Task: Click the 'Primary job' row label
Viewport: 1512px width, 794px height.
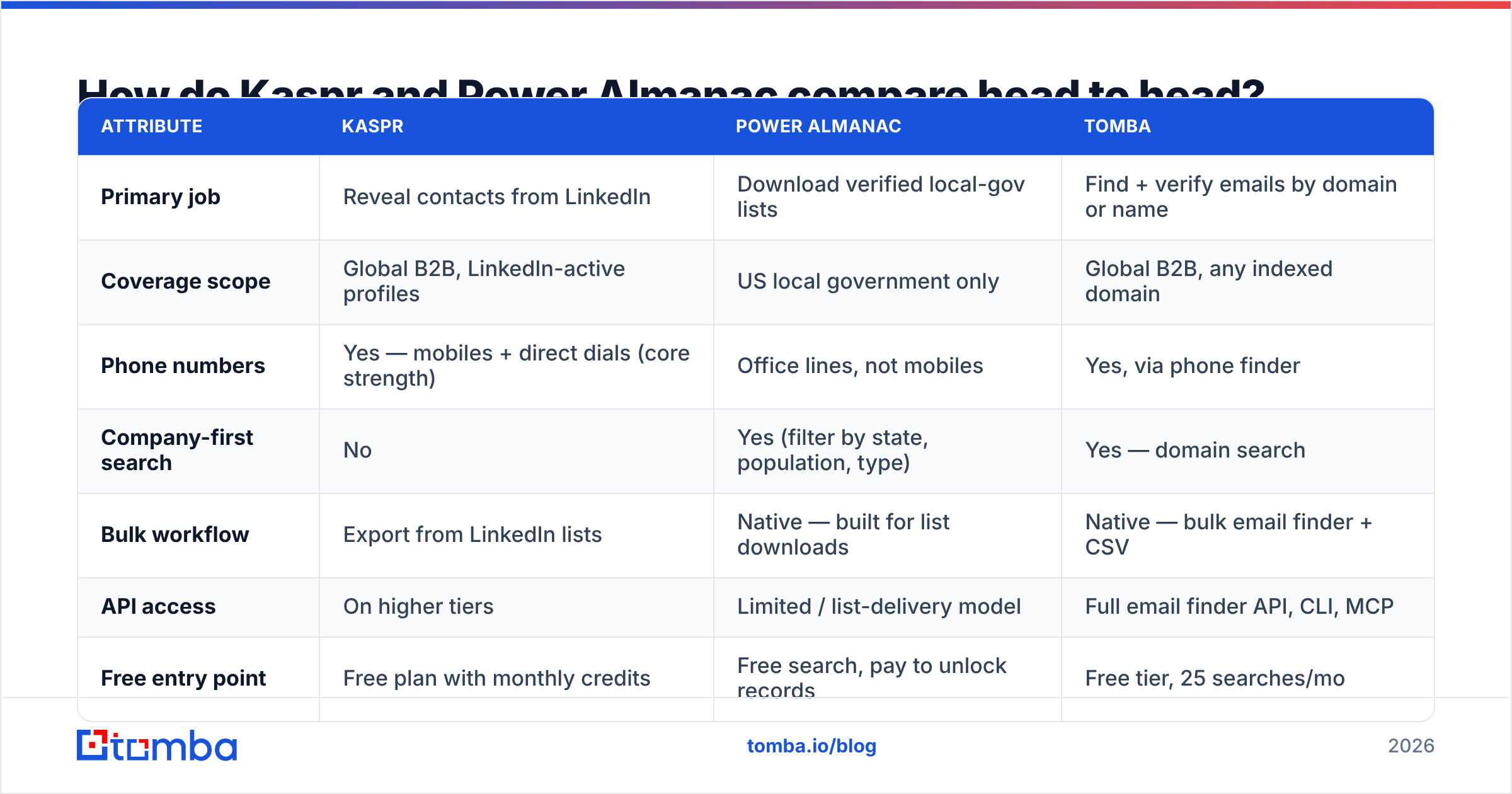Action: 161,197
